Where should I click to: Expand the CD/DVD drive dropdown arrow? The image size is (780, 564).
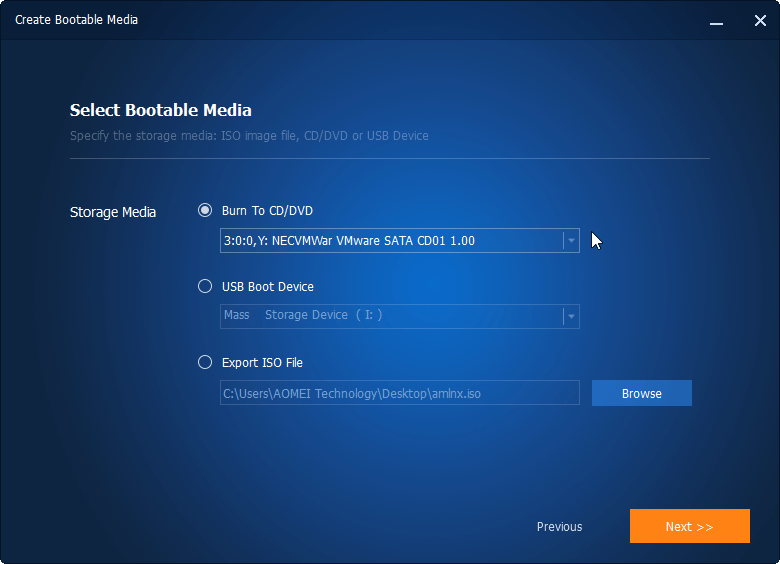tap(570, 241)
